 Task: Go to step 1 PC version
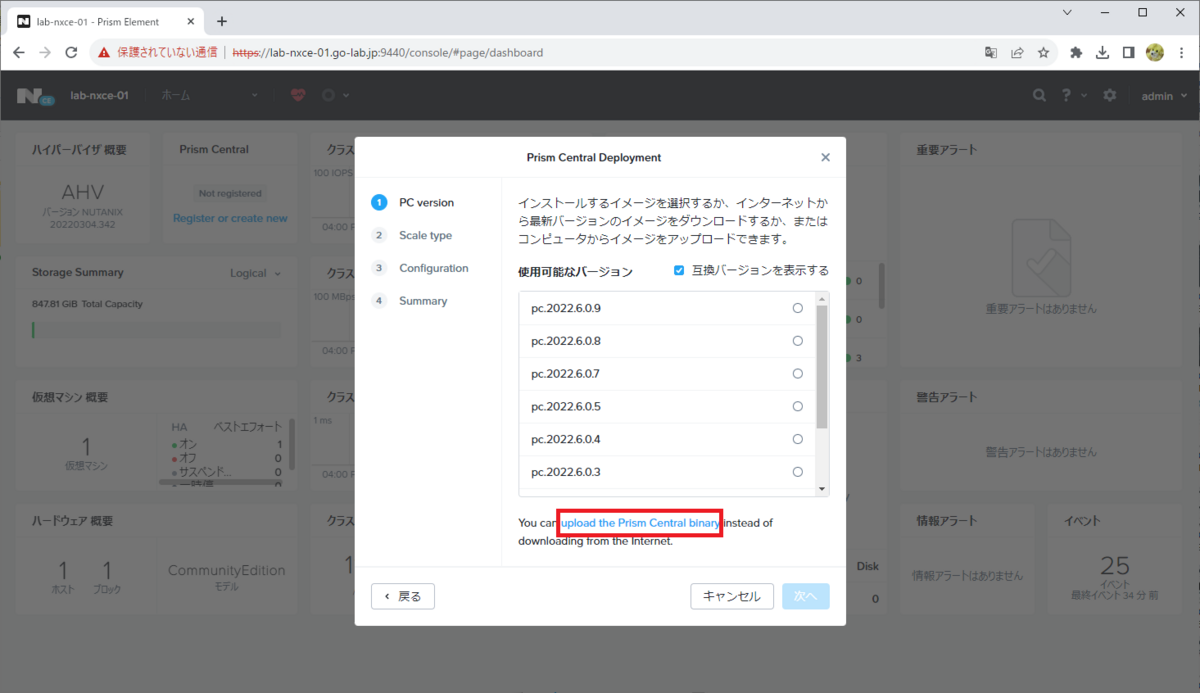(412, 202)
